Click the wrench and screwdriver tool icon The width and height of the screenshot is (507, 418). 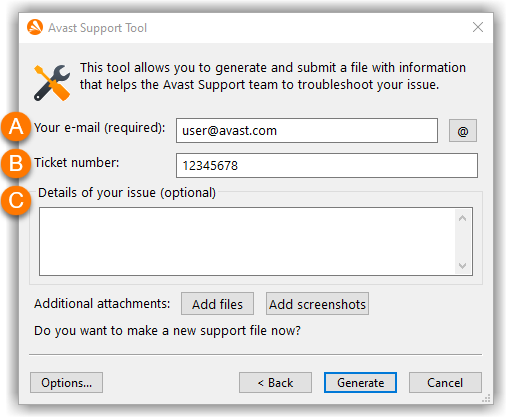pyautogui.click(x=52, y=83)
